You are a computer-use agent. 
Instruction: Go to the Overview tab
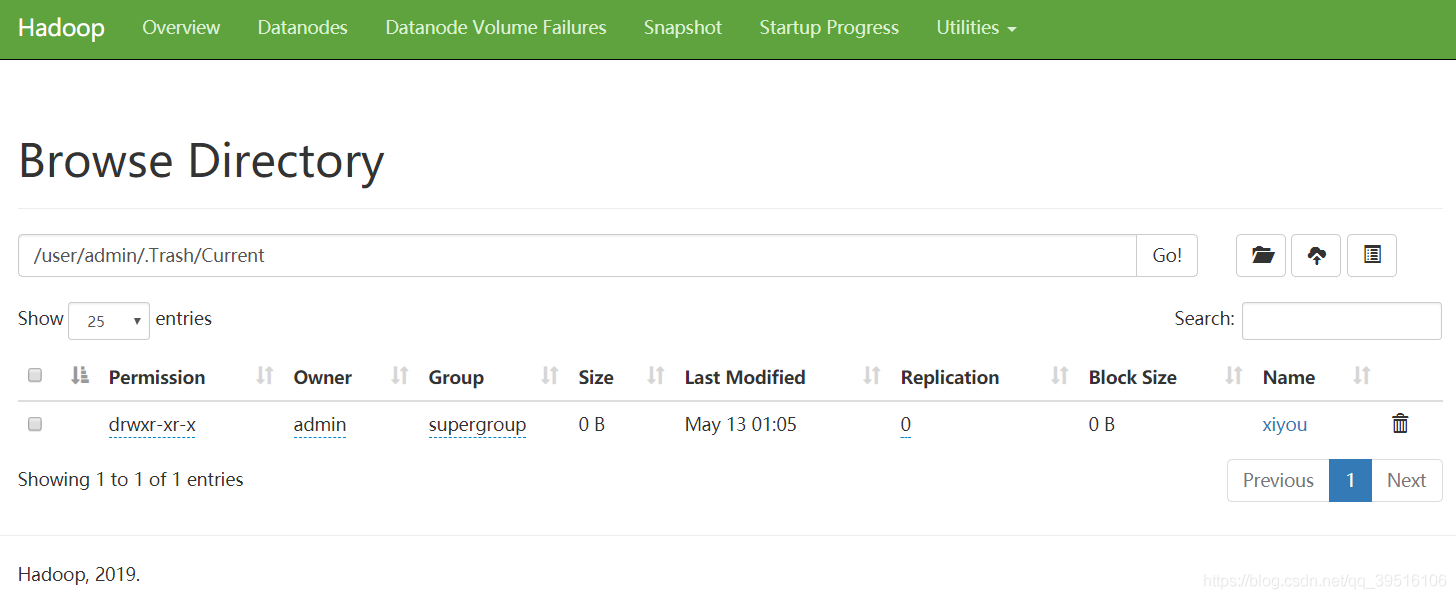pos(181,28)
